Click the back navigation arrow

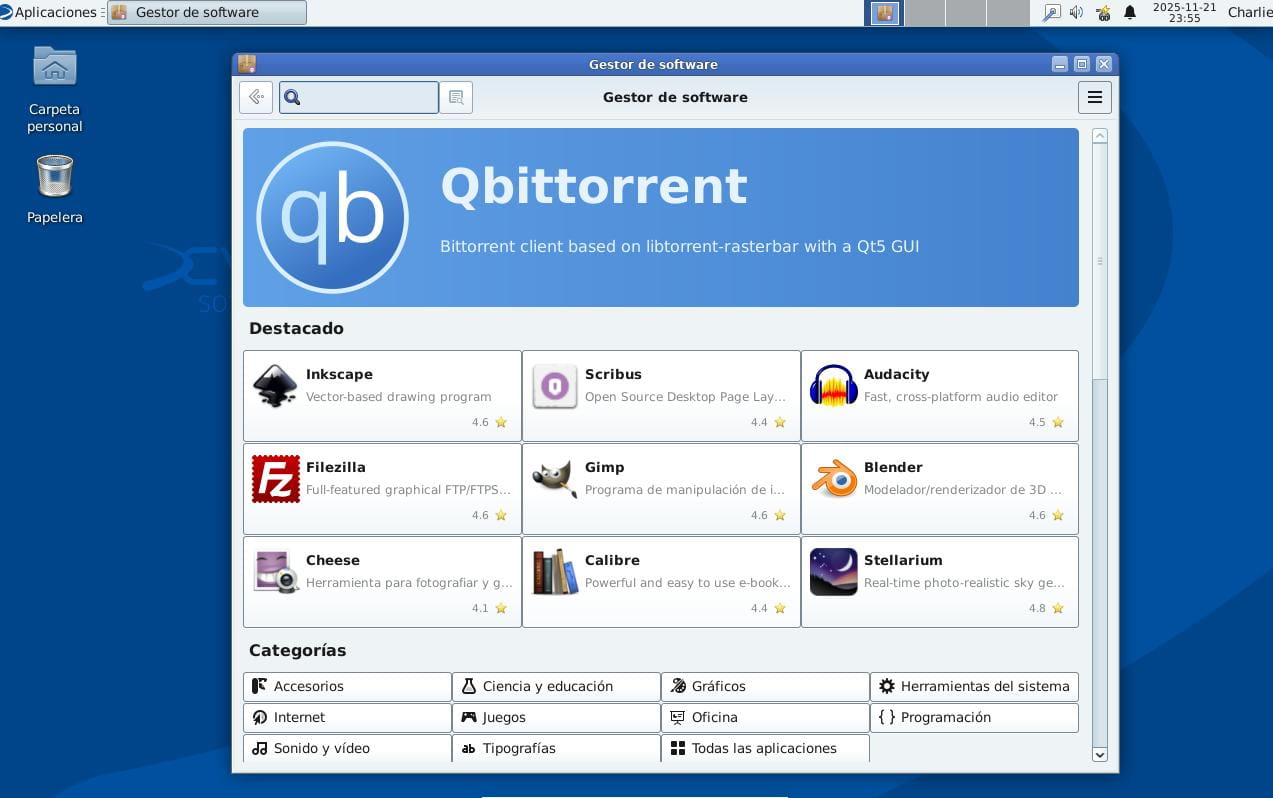[255, 97]
